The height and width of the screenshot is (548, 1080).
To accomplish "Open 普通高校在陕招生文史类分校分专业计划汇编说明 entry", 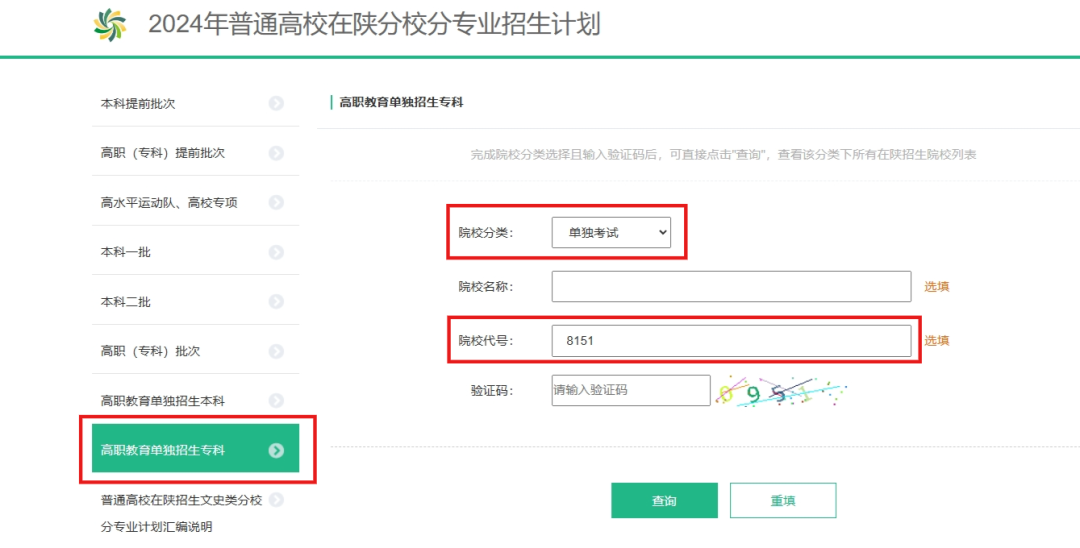I will pos(181,512).
